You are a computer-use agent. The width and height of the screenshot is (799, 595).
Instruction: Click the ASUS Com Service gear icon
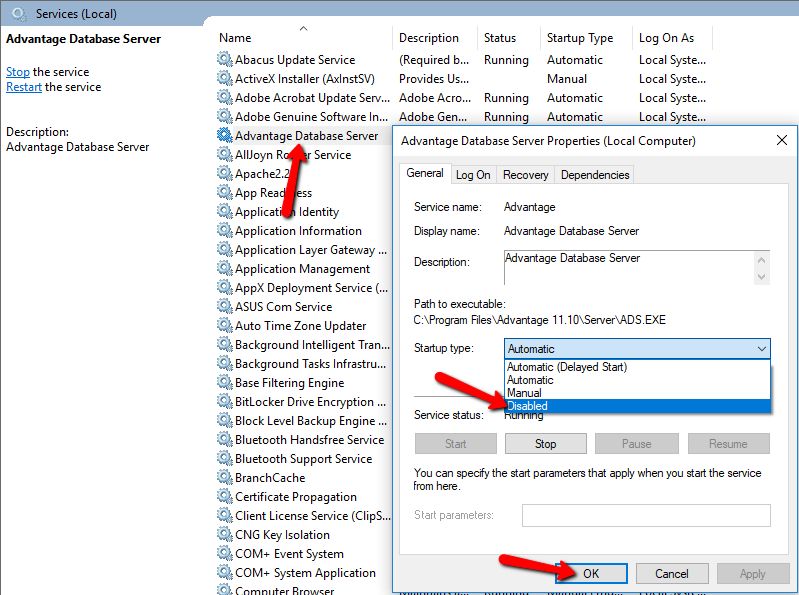224,306
